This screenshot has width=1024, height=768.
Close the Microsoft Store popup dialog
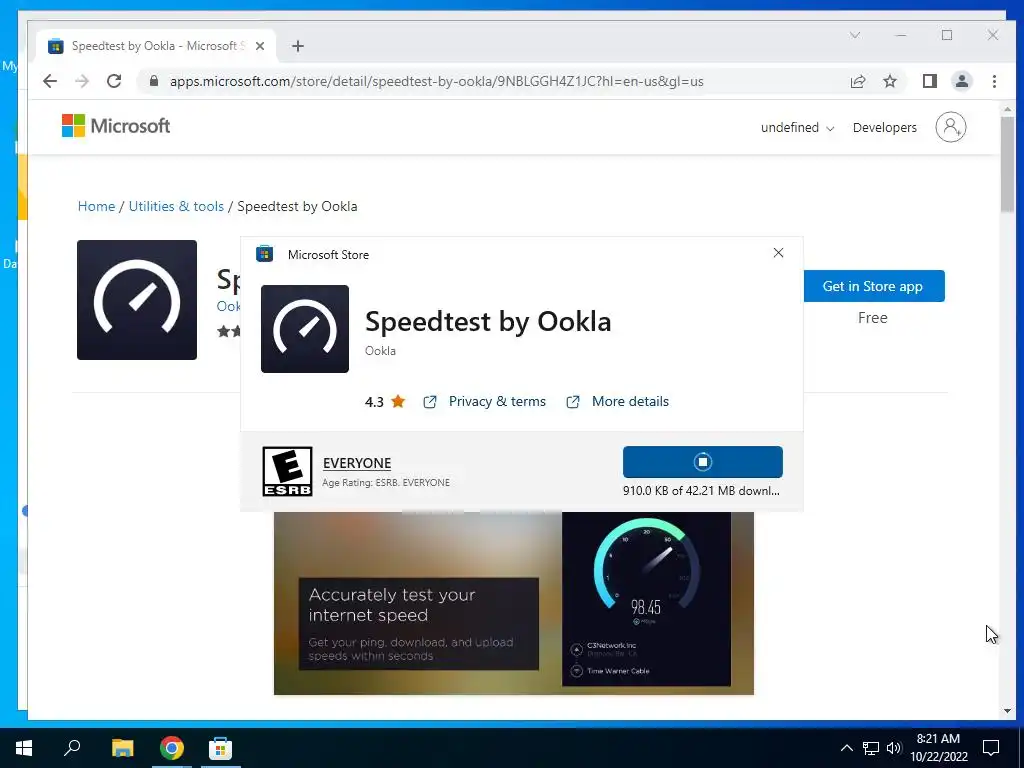[x=778, y=253]
